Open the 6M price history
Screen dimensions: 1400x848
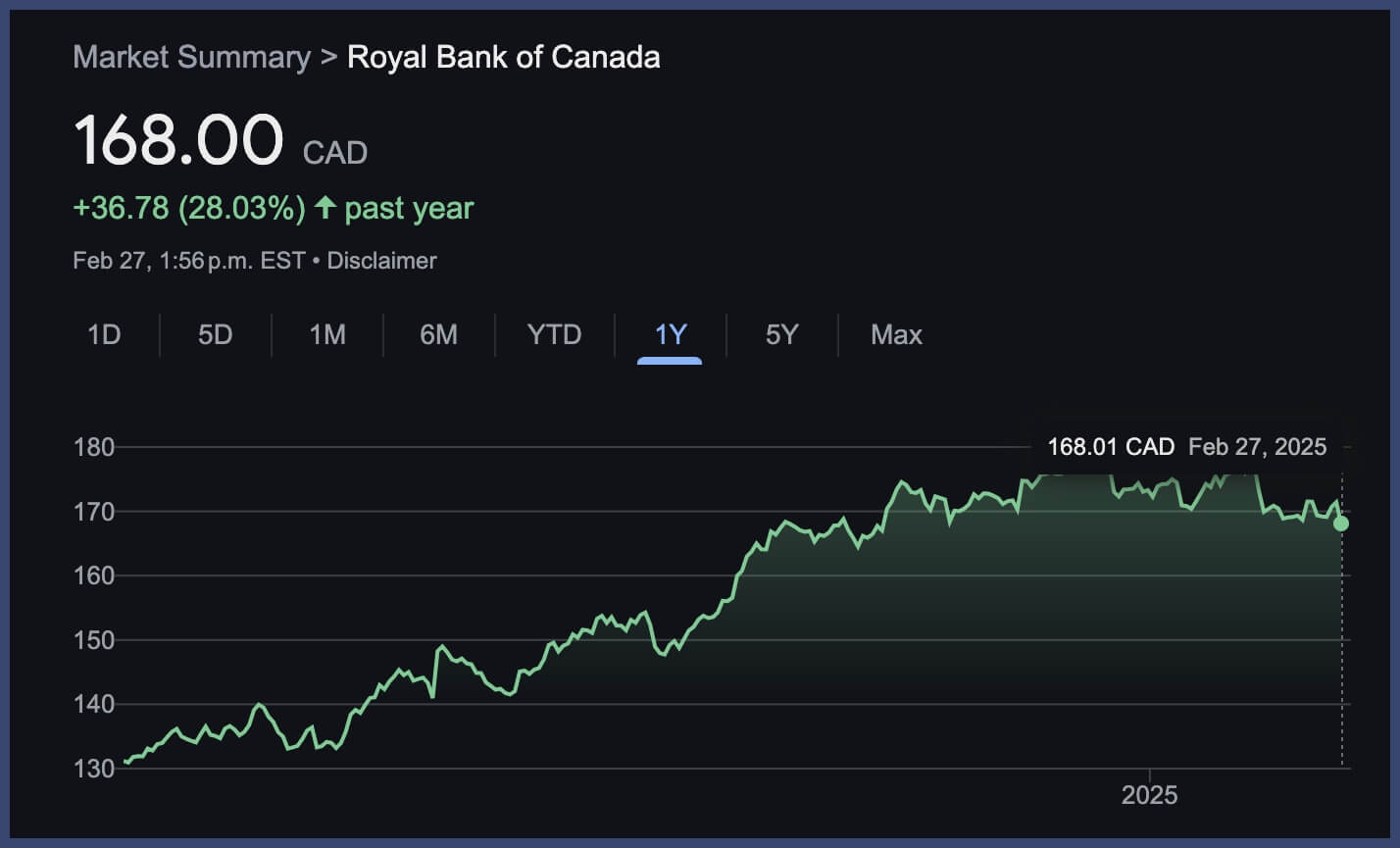(439, 335)
